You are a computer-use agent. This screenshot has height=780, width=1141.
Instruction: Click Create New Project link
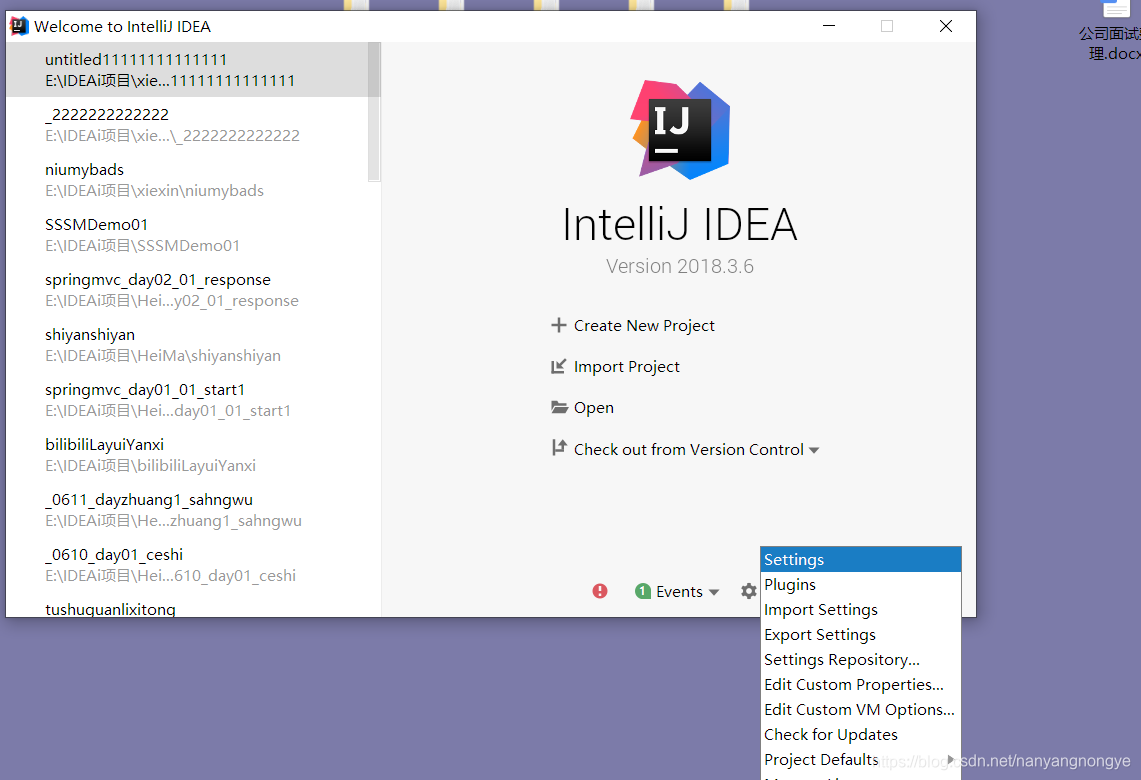point(644,325)
